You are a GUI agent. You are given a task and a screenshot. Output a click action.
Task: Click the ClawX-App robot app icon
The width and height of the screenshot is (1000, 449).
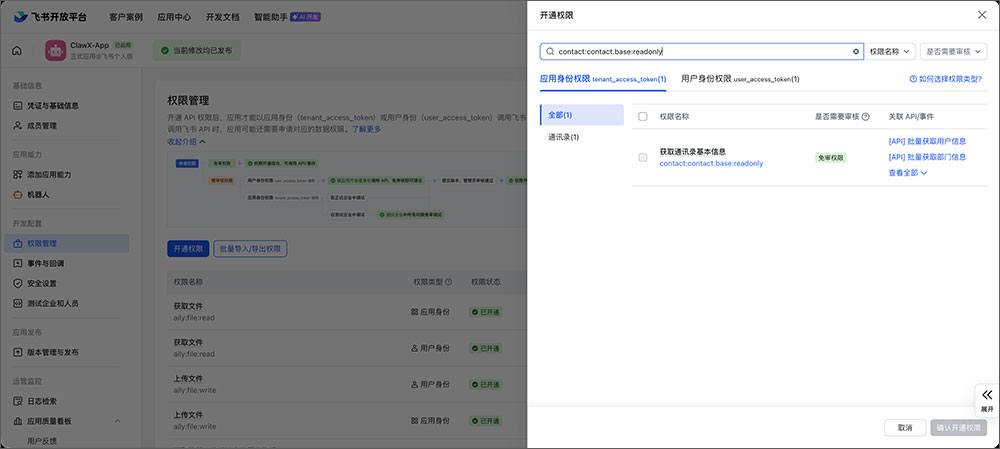click(x=55, y=51)
